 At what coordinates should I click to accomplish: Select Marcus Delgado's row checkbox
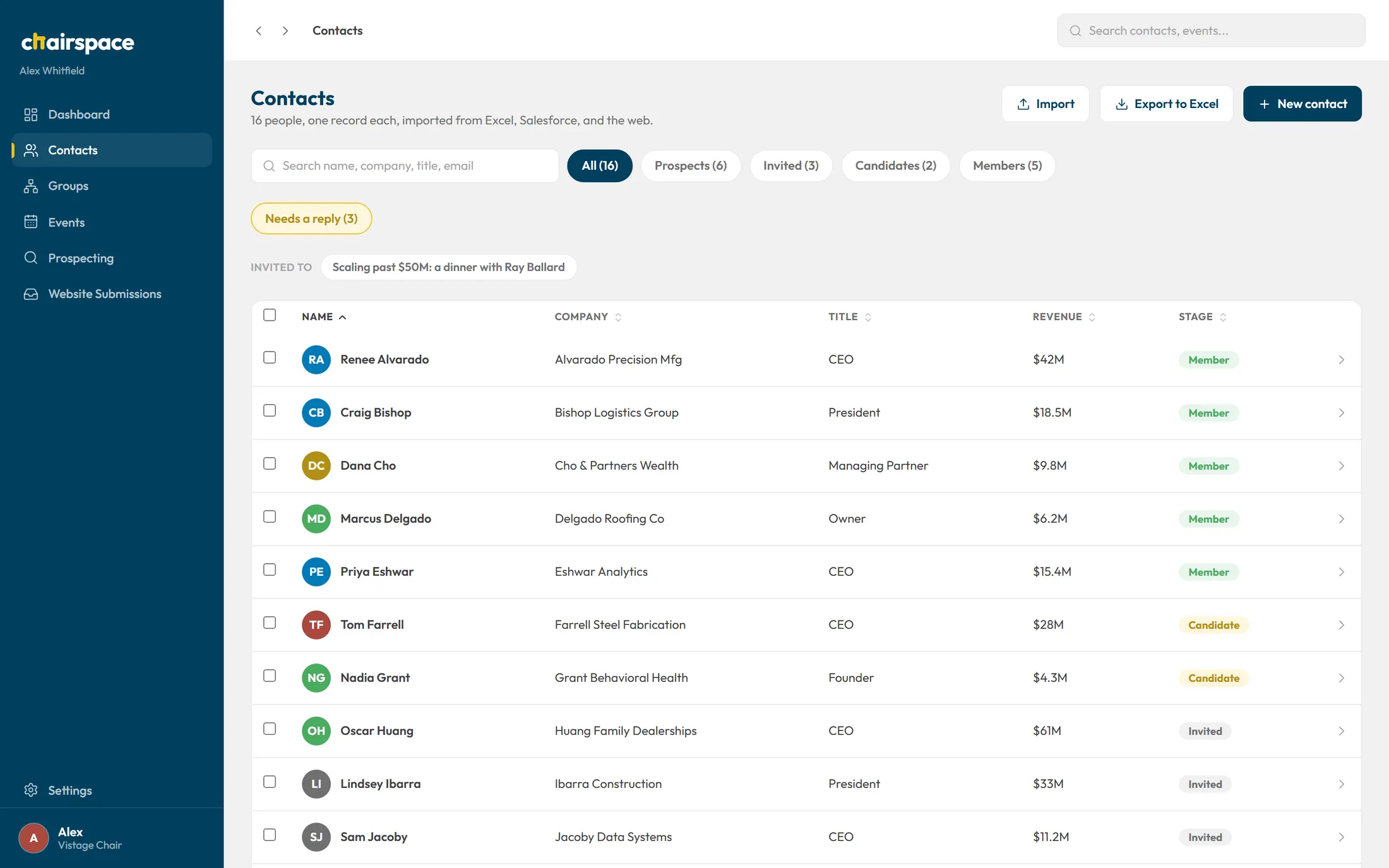click(x=270, y=516)
